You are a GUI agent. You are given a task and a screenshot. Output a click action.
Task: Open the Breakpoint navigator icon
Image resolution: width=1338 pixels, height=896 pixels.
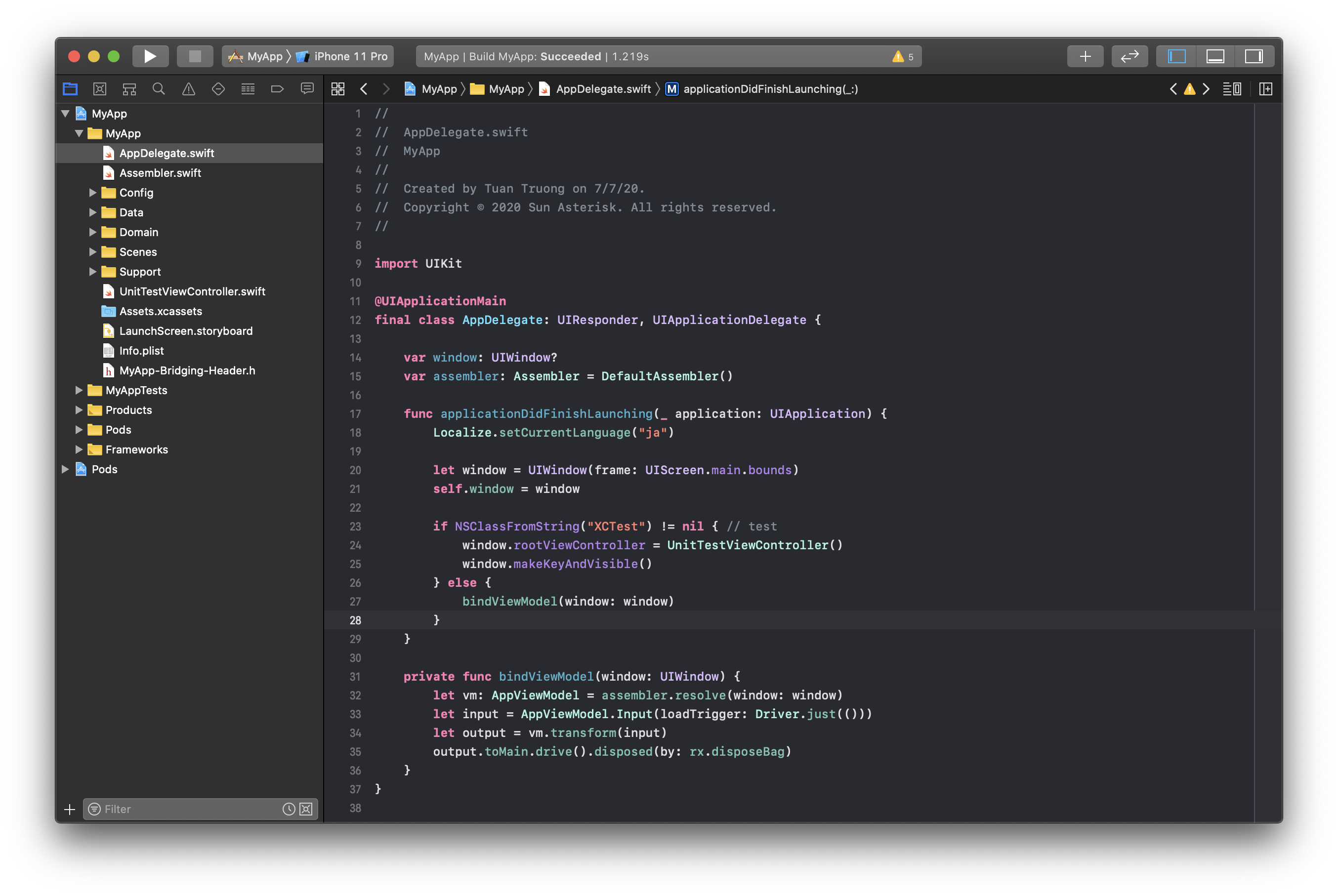click(277, 89)
